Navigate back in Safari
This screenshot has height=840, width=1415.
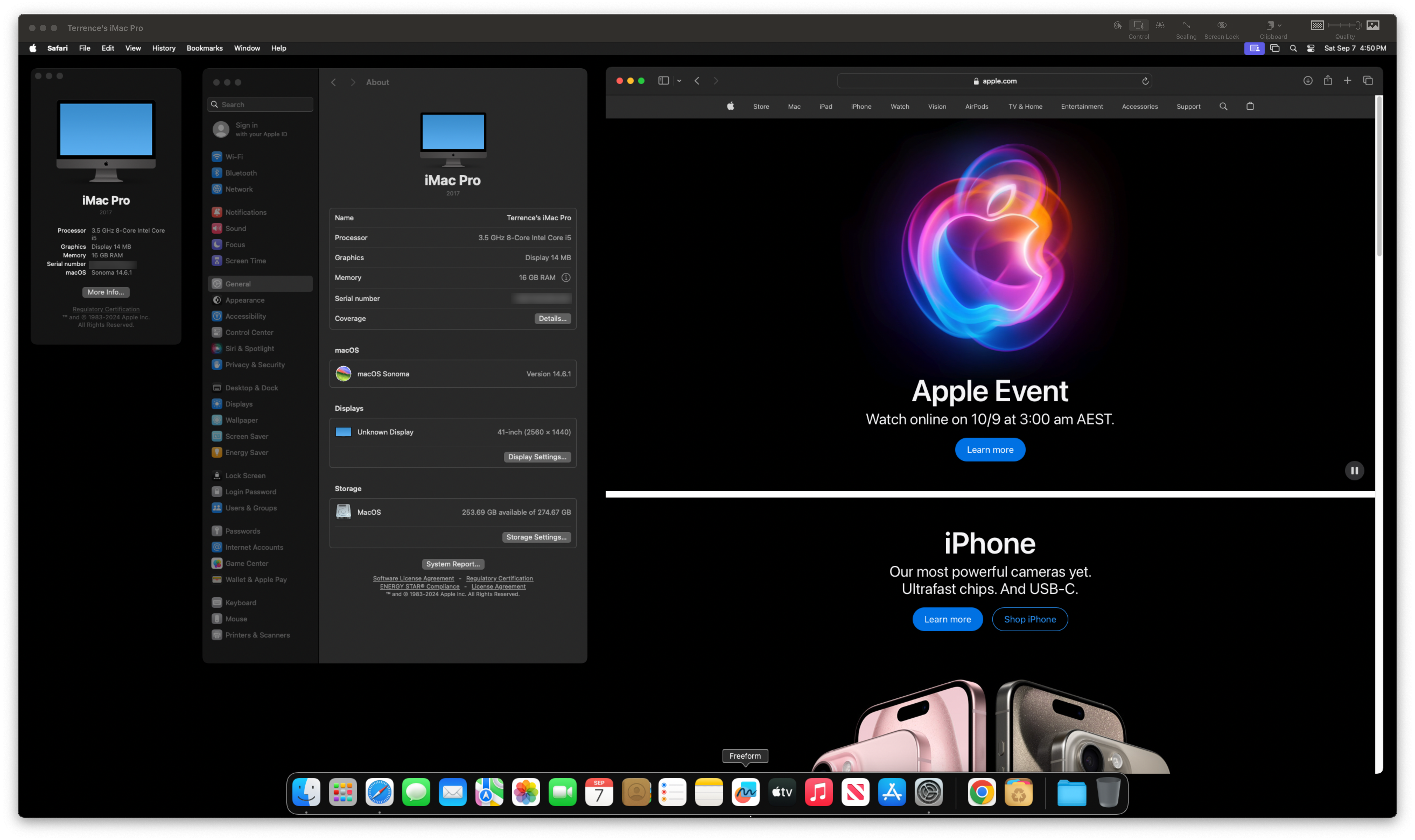point(697,80)
